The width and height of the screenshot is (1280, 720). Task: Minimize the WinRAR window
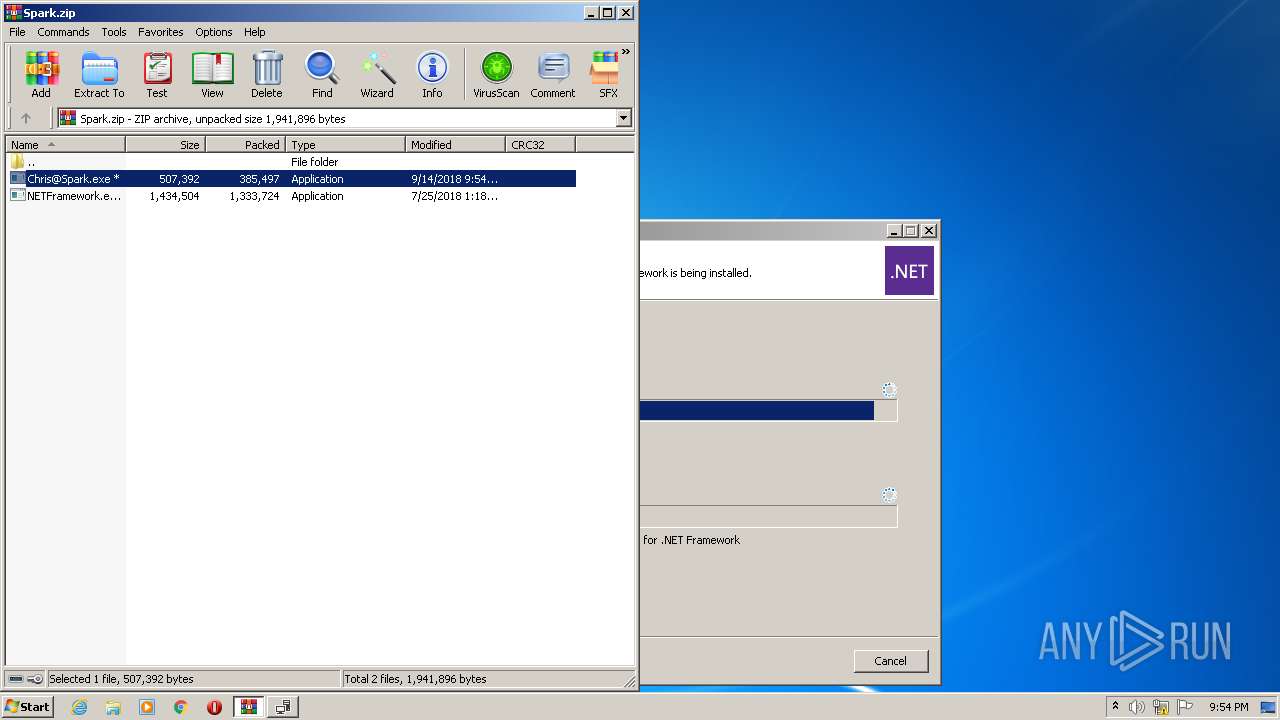coord(591,13)
